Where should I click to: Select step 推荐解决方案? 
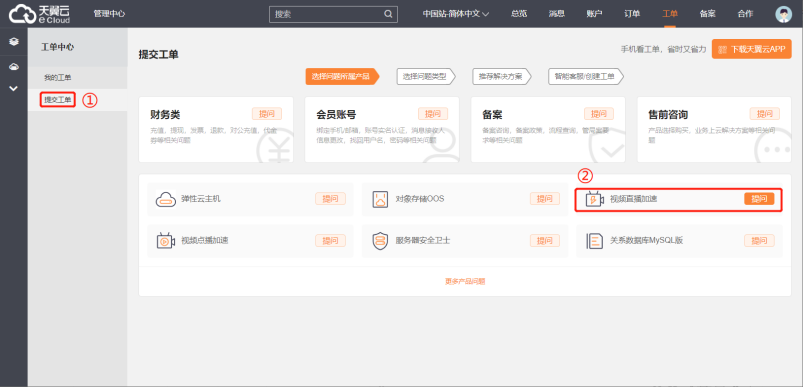(x=501, y=76)
